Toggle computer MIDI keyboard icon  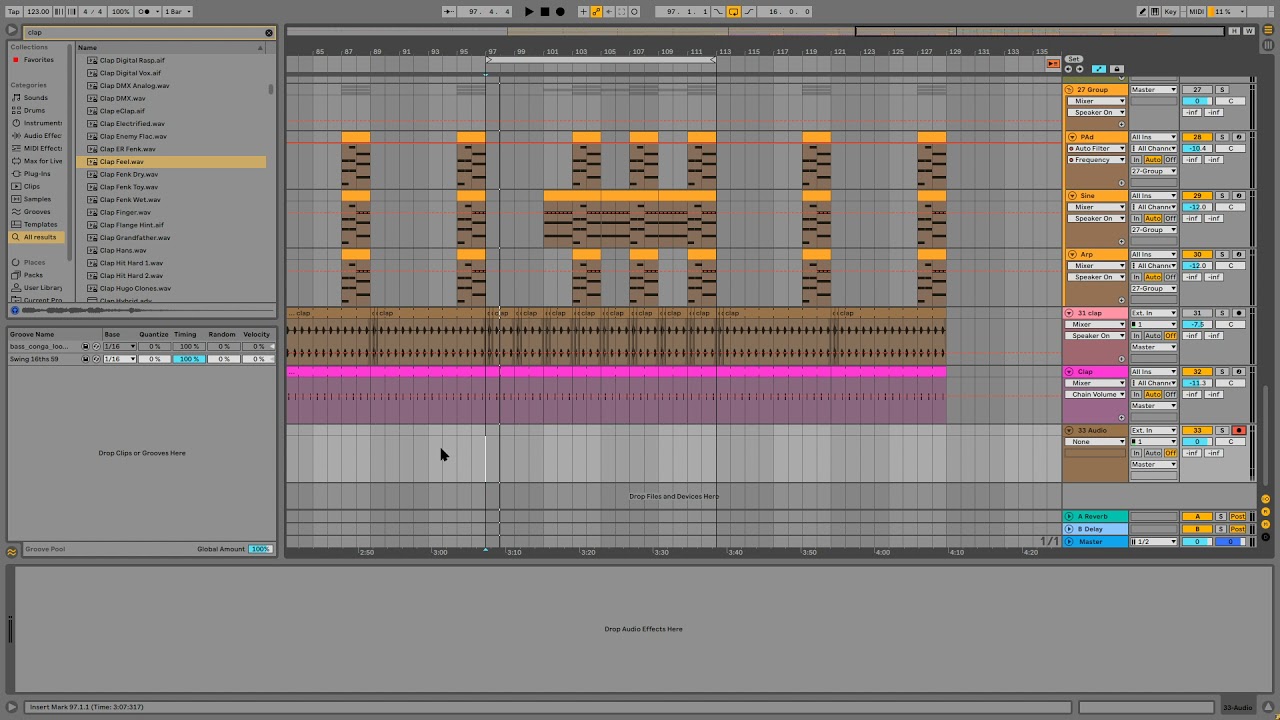1155,12
